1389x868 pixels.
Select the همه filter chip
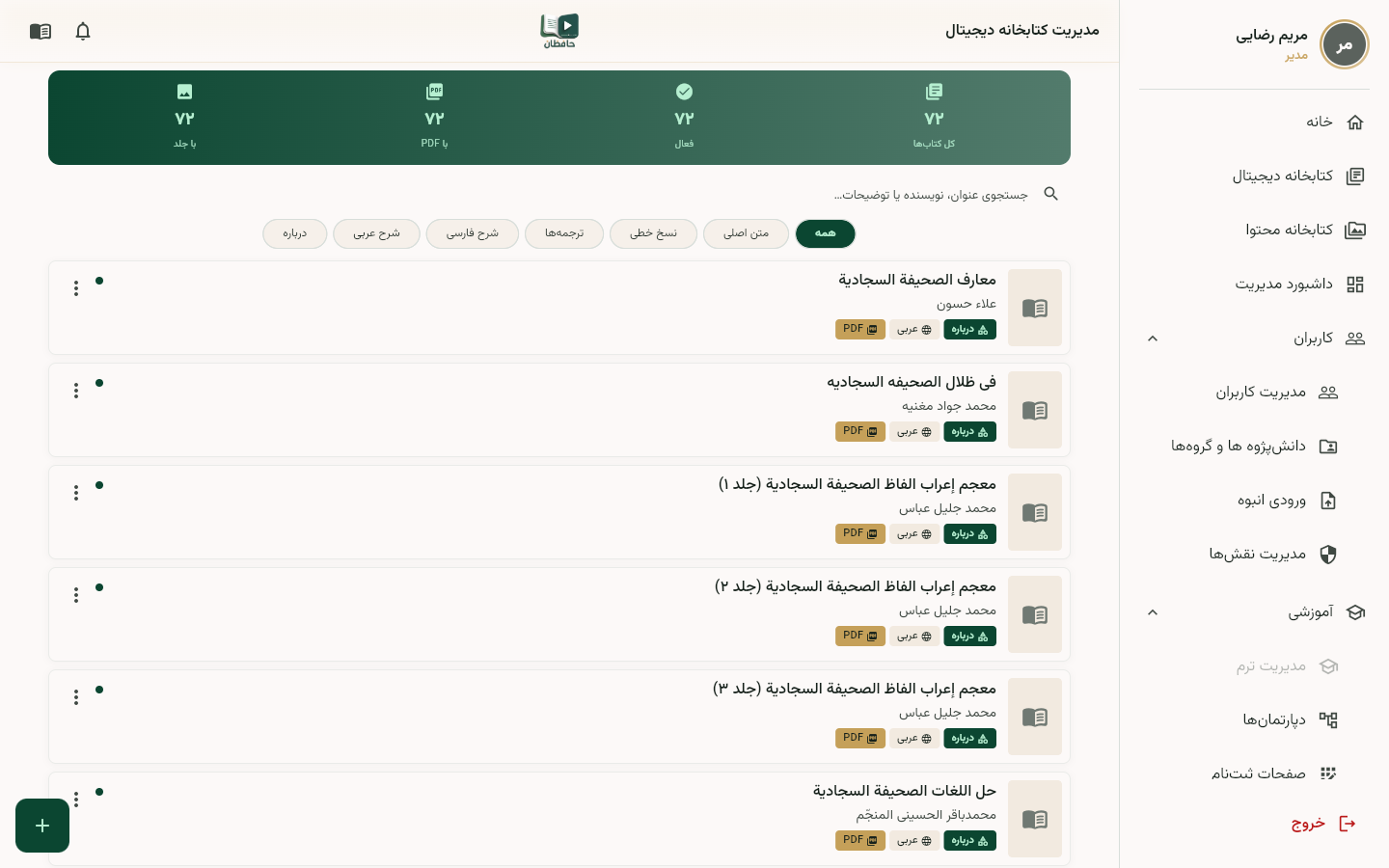click(826, 233)
